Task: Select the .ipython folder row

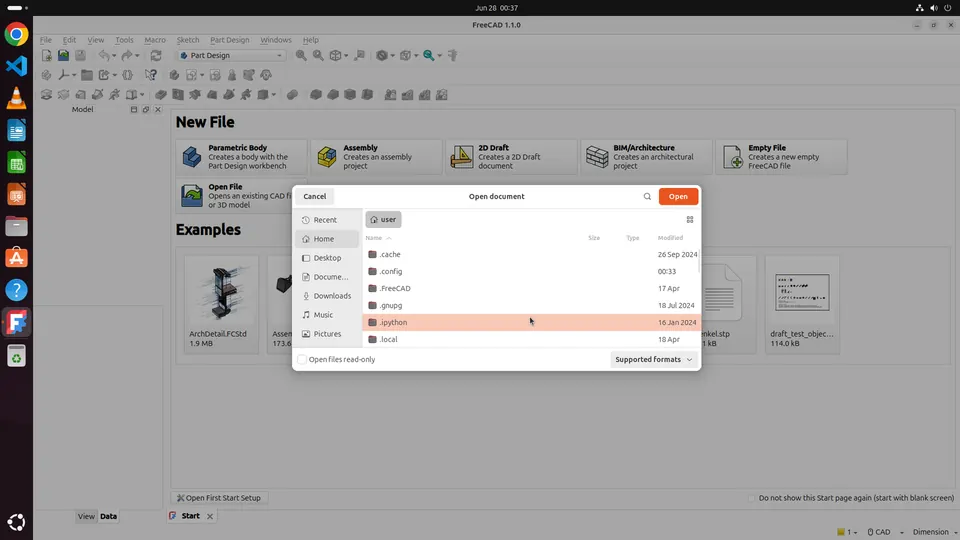Action: click(x=531, y=322)
